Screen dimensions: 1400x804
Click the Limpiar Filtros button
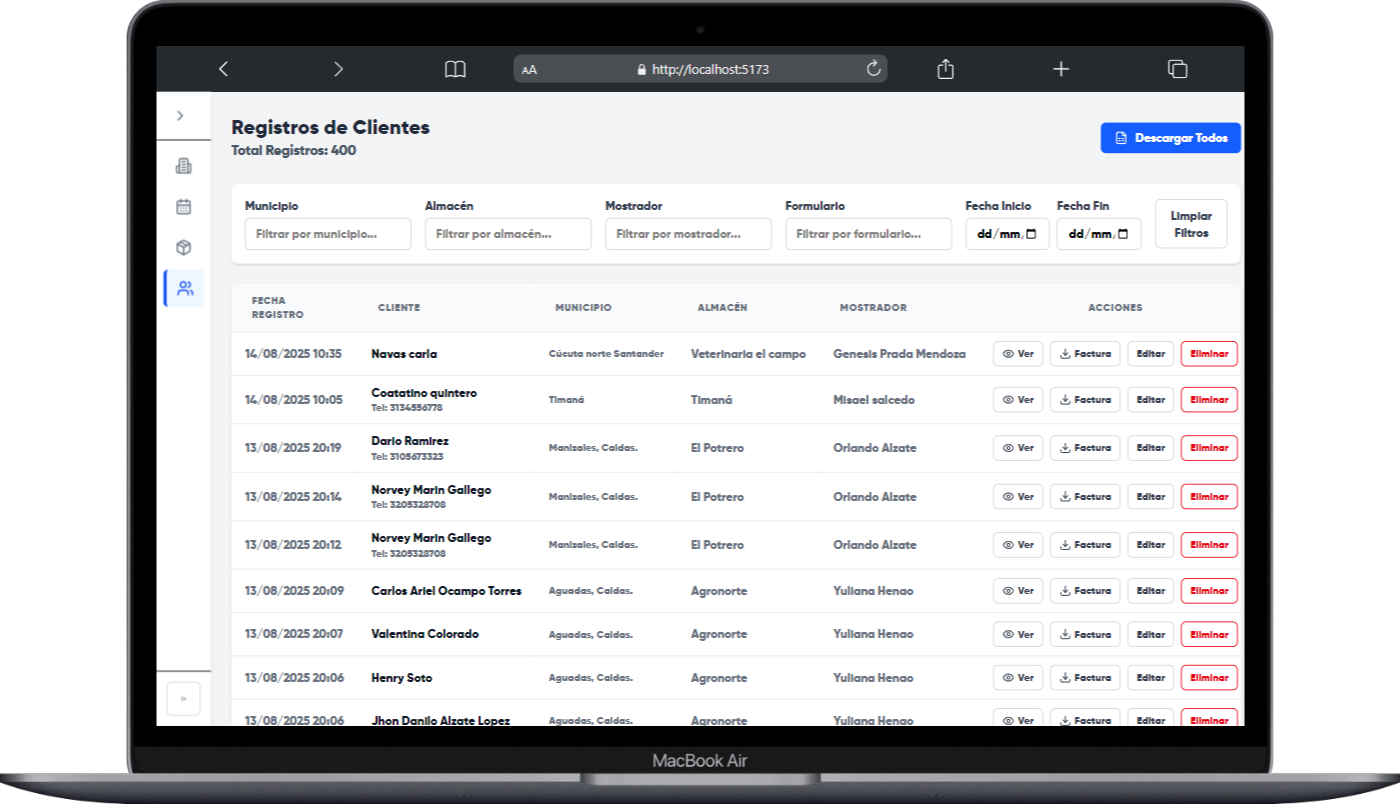[x=1191, y=224]
